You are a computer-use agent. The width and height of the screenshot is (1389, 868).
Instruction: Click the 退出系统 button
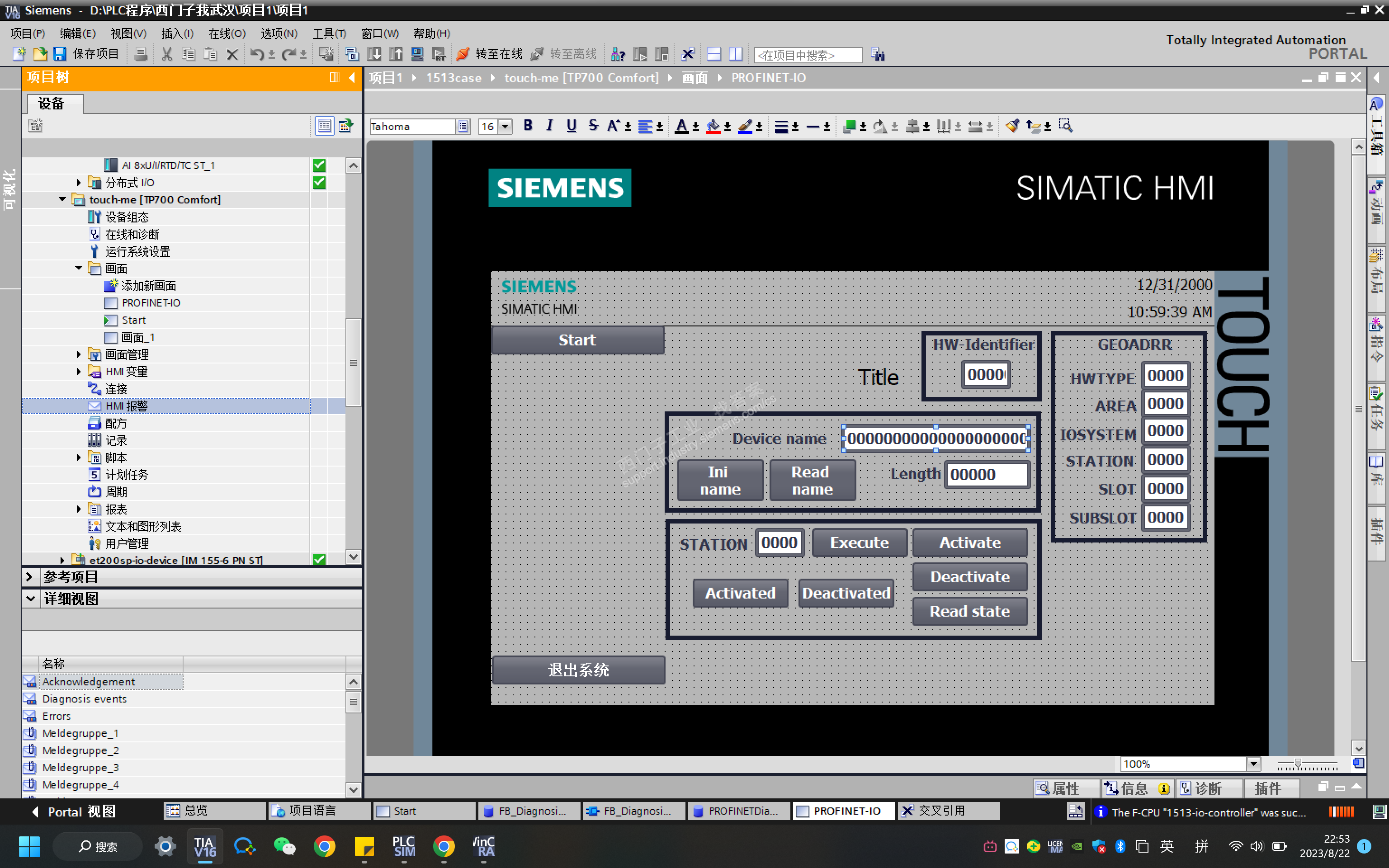(578, 670)
